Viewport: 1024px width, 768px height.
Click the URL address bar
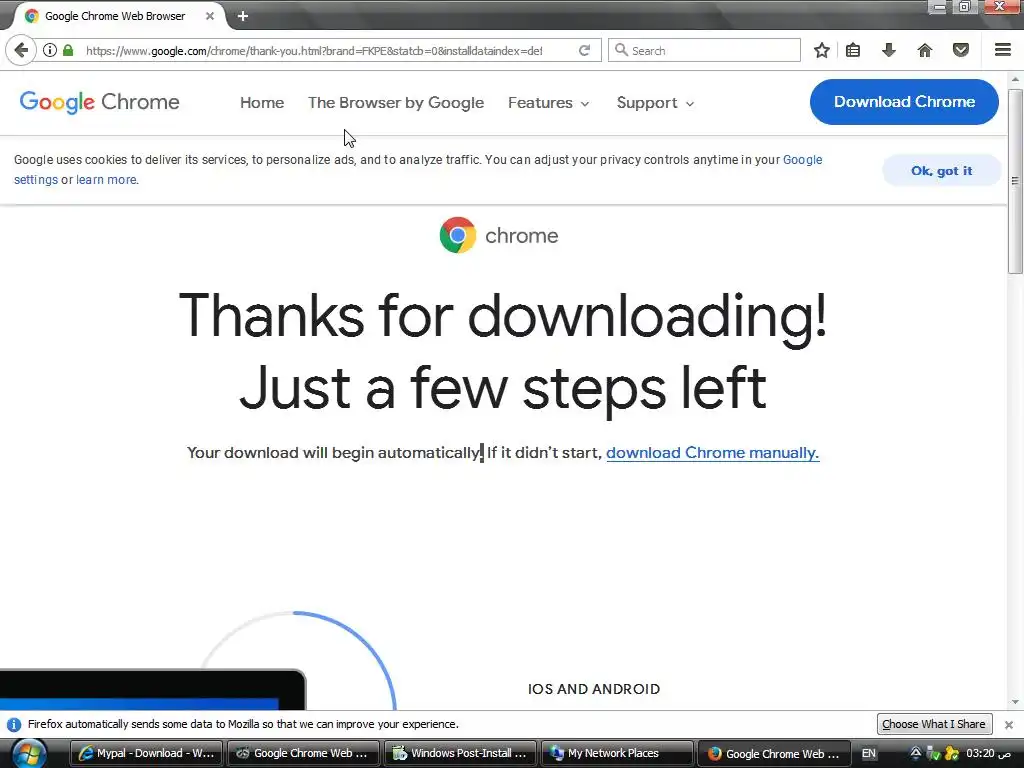pos(313,50)
